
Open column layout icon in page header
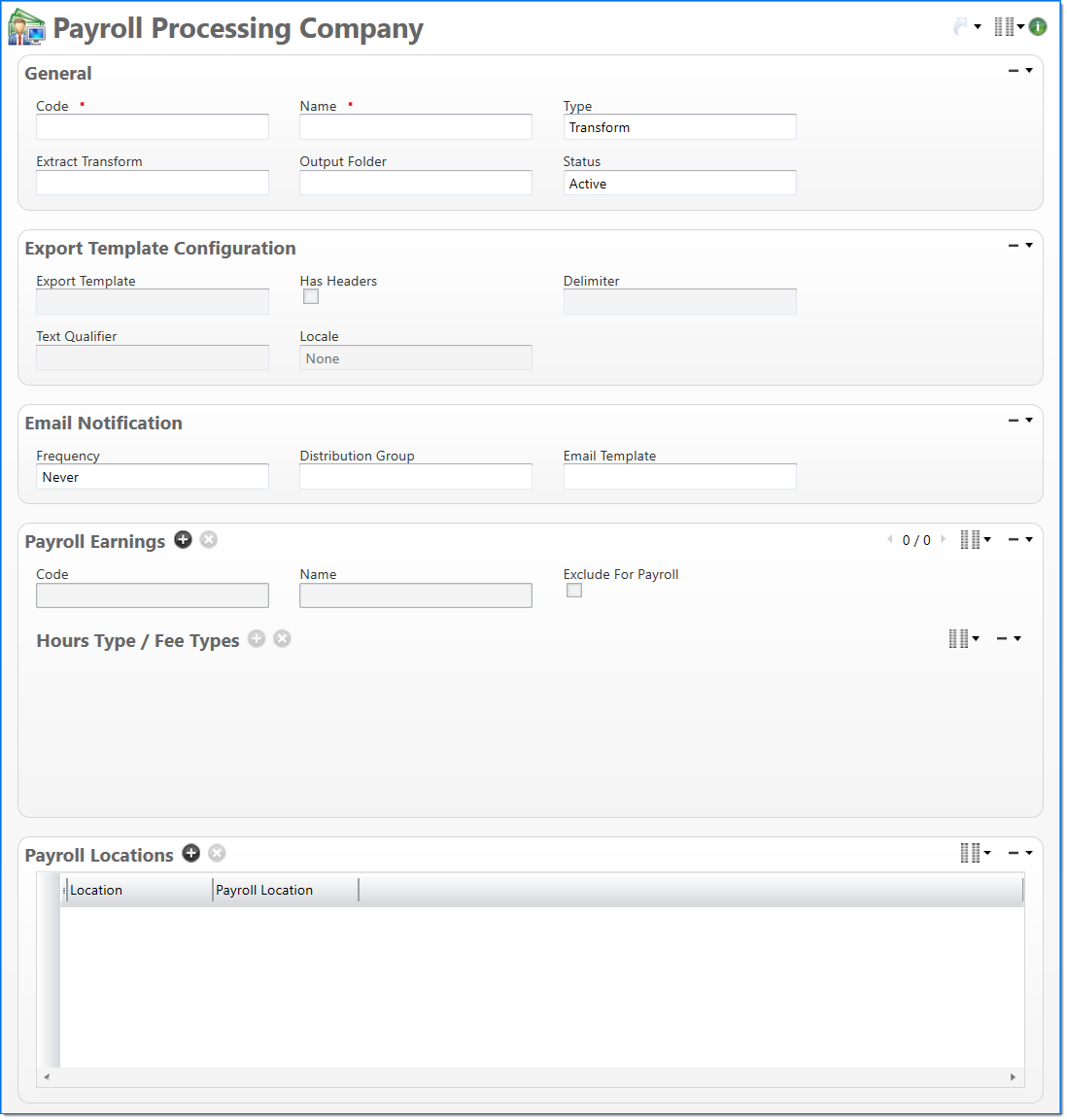coord(1007,27)
